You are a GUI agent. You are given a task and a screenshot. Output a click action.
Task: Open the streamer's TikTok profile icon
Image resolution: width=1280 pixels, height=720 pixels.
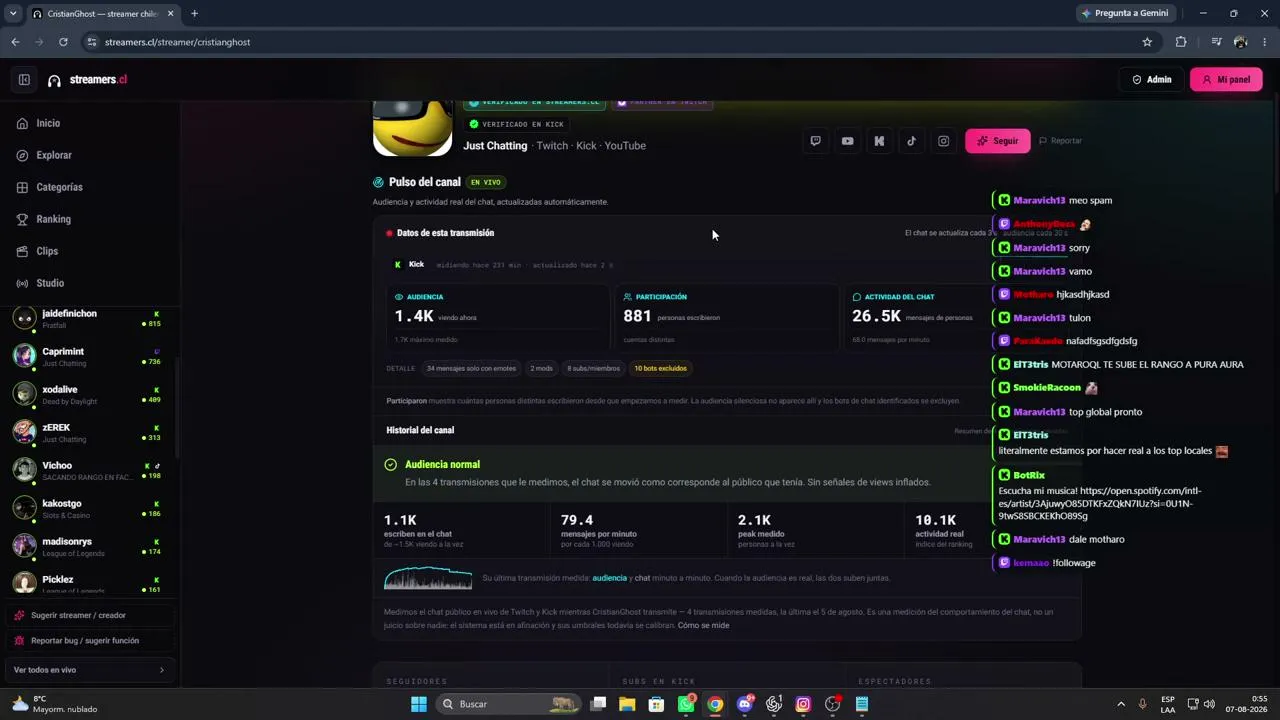[x=912, y=141]
